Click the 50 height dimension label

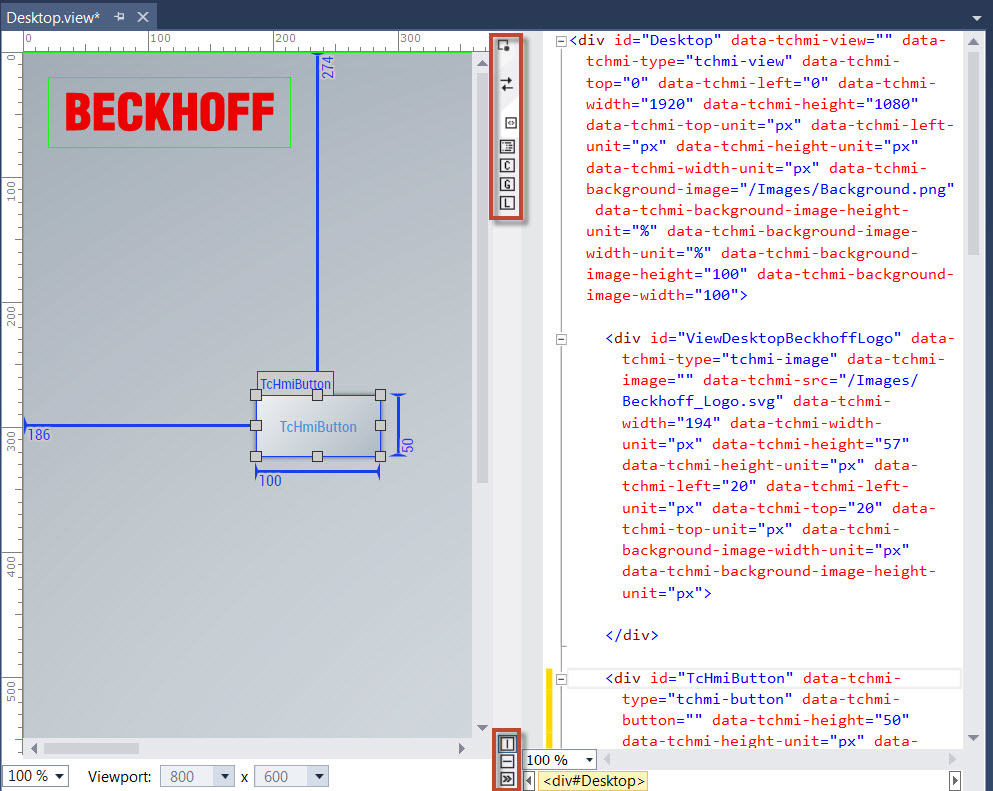click(x=408, y=445)
